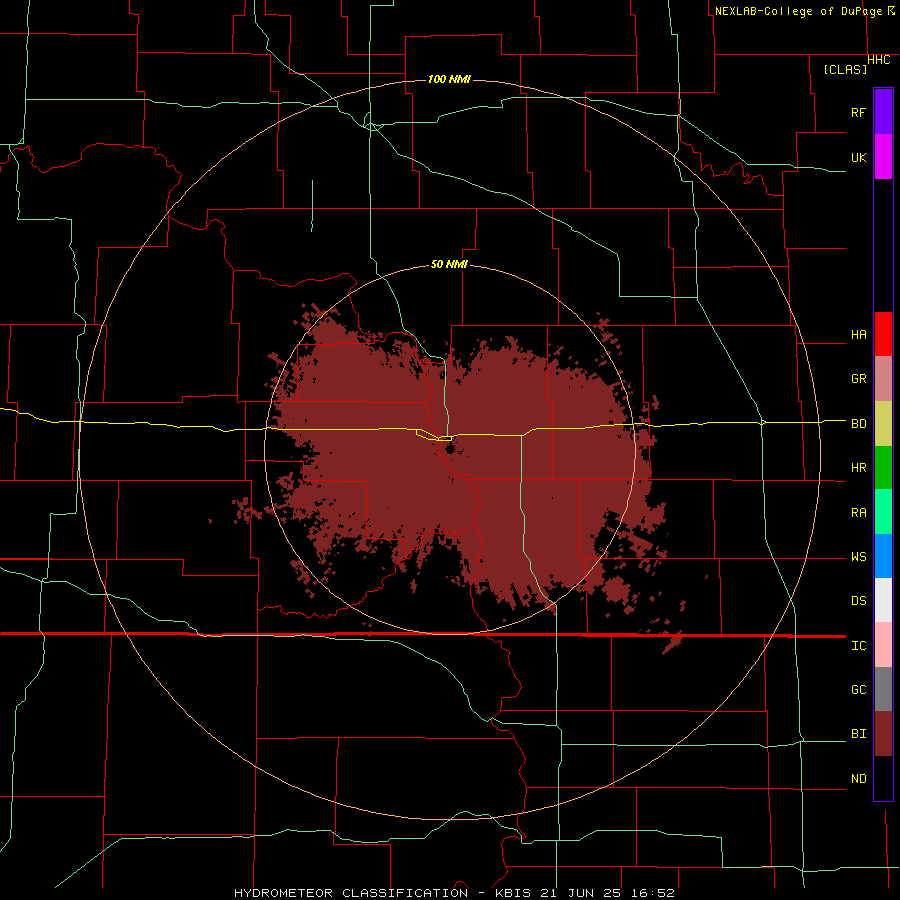Click the 'ND' legend label
This screenshot has width=900, height=900.
point(858,779)
